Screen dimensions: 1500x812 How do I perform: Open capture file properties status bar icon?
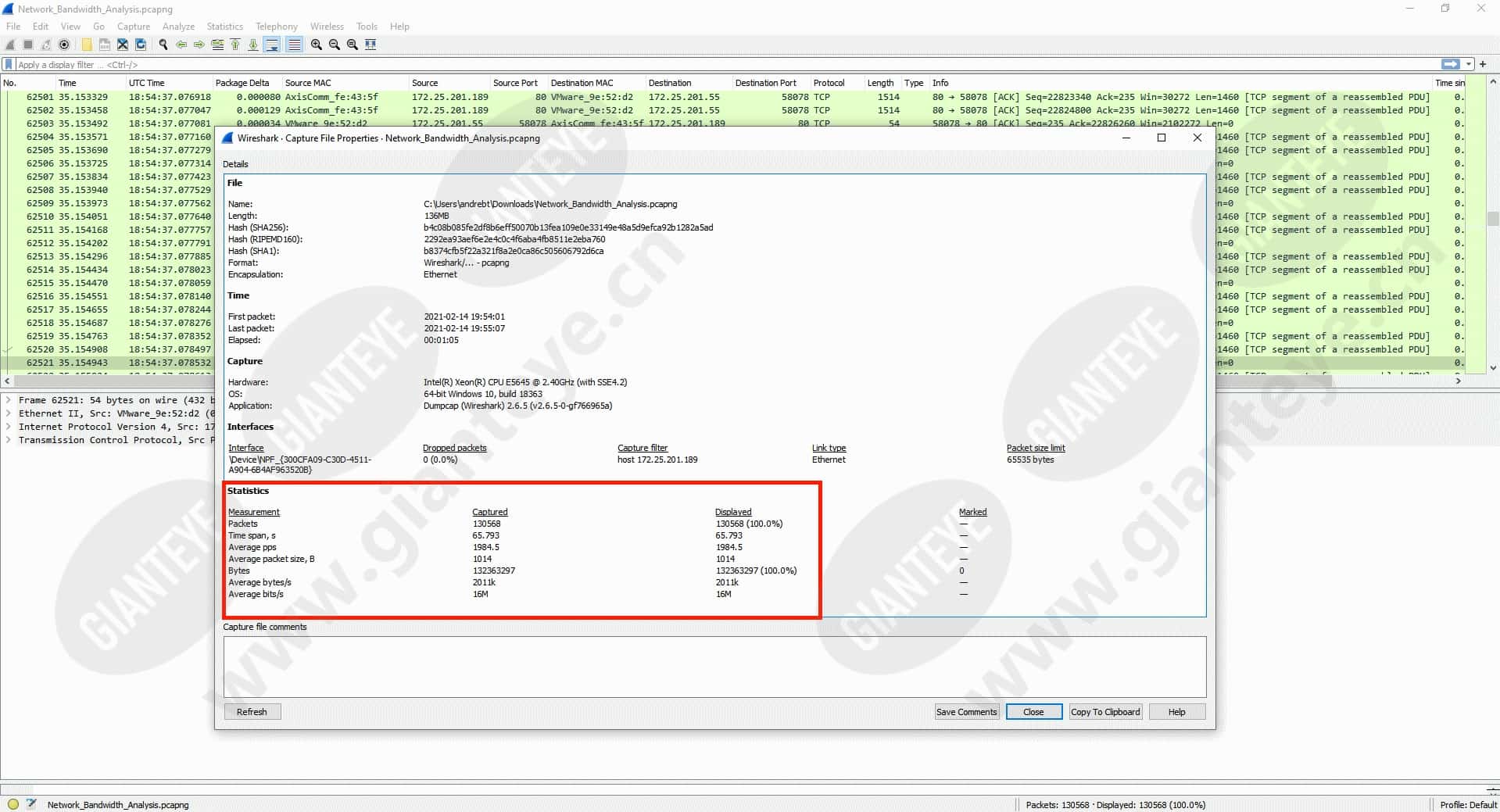[x=31, y=803]
